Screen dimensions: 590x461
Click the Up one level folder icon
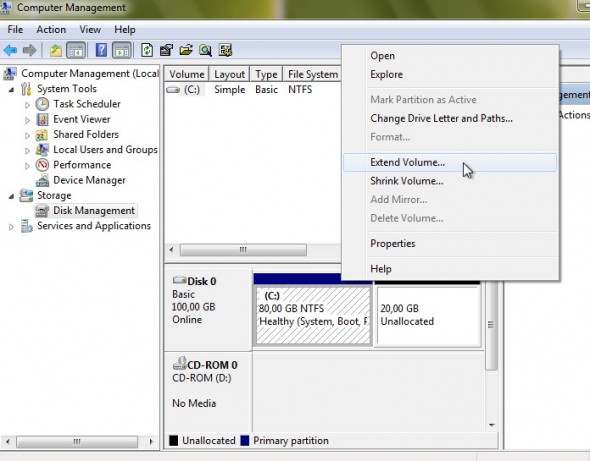[x=56, y=50]
